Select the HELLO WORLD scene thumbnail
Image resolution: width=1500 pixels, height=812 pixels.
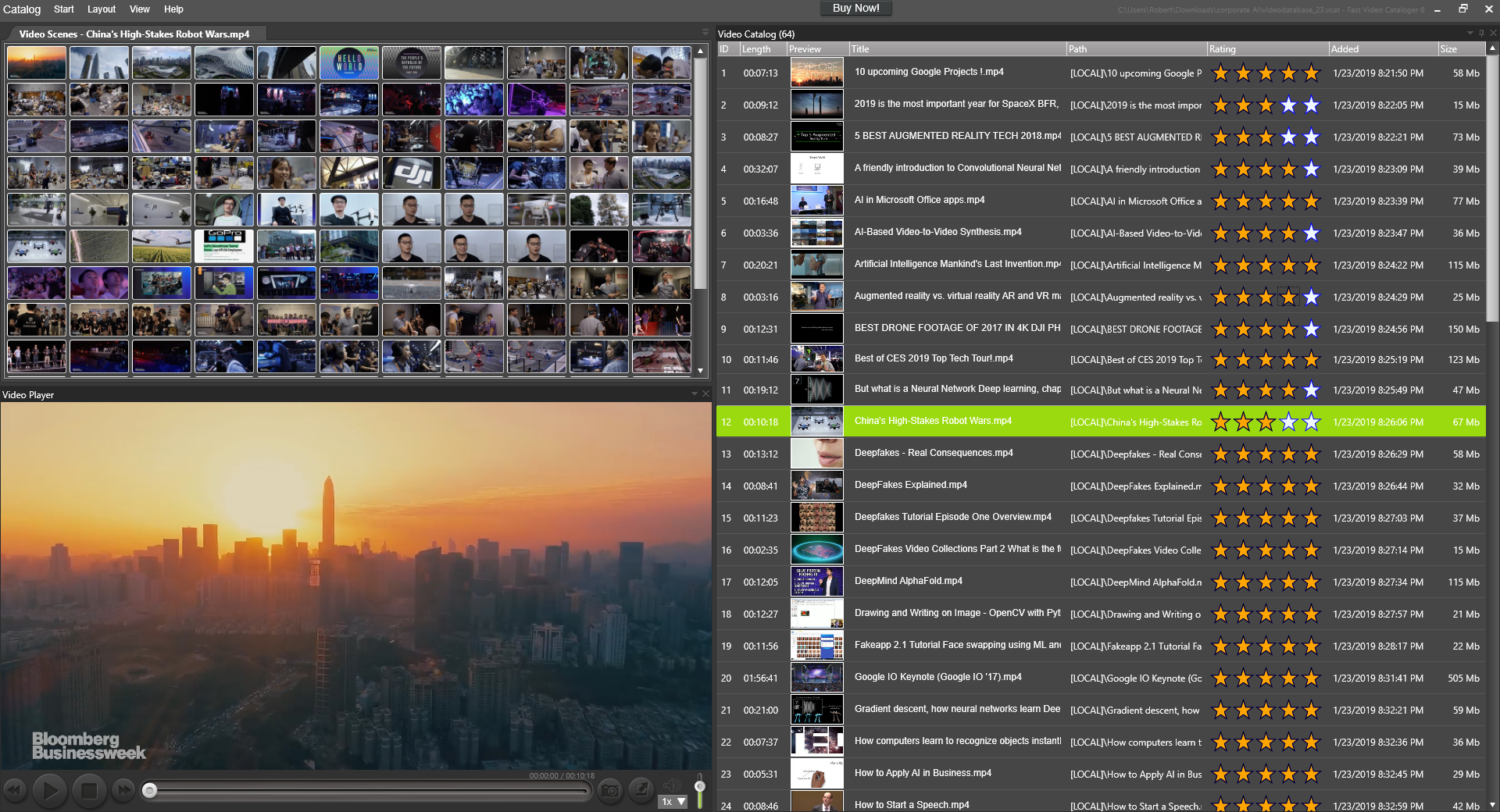(349, 63)
